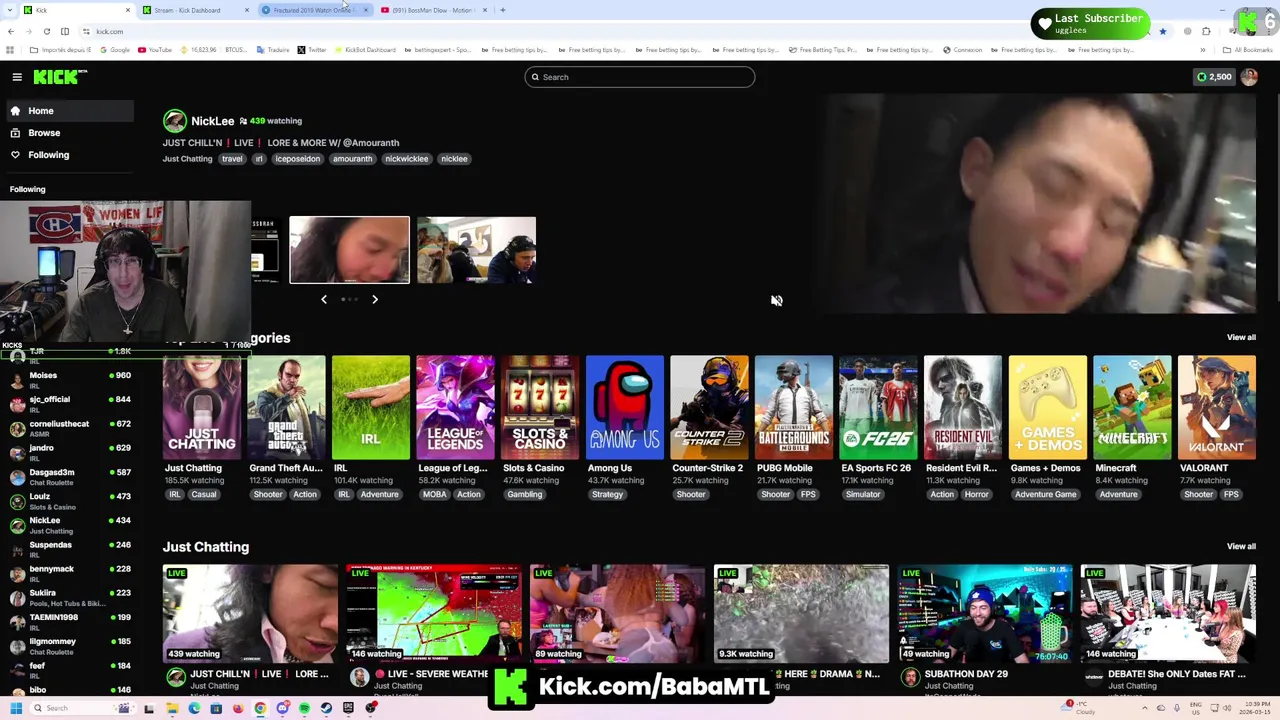Open the Just Chatting category card
Screen dimensions: 1280x720
[202, 408]
